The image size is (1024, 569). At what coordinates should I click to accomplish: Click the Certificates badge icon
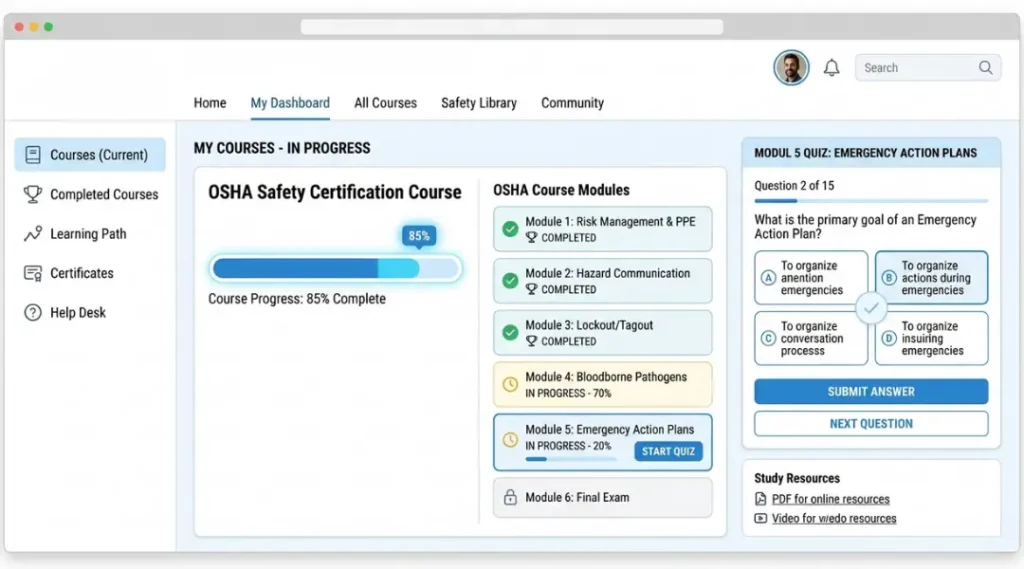coord(33,273)
